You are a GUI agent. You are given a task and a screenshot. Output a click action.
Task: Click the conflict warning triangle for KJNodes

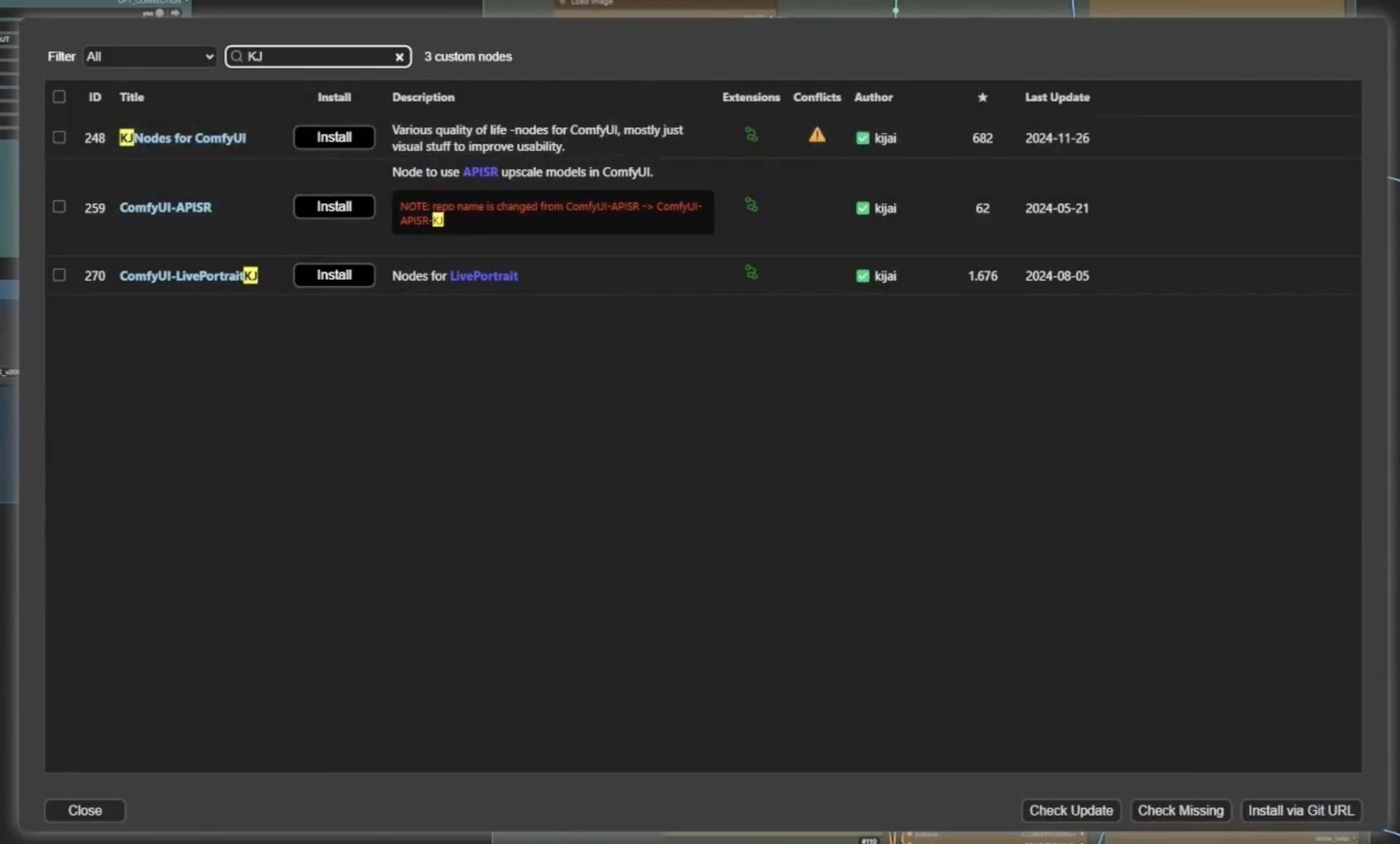pyautogui.click(x=817, y=135)
